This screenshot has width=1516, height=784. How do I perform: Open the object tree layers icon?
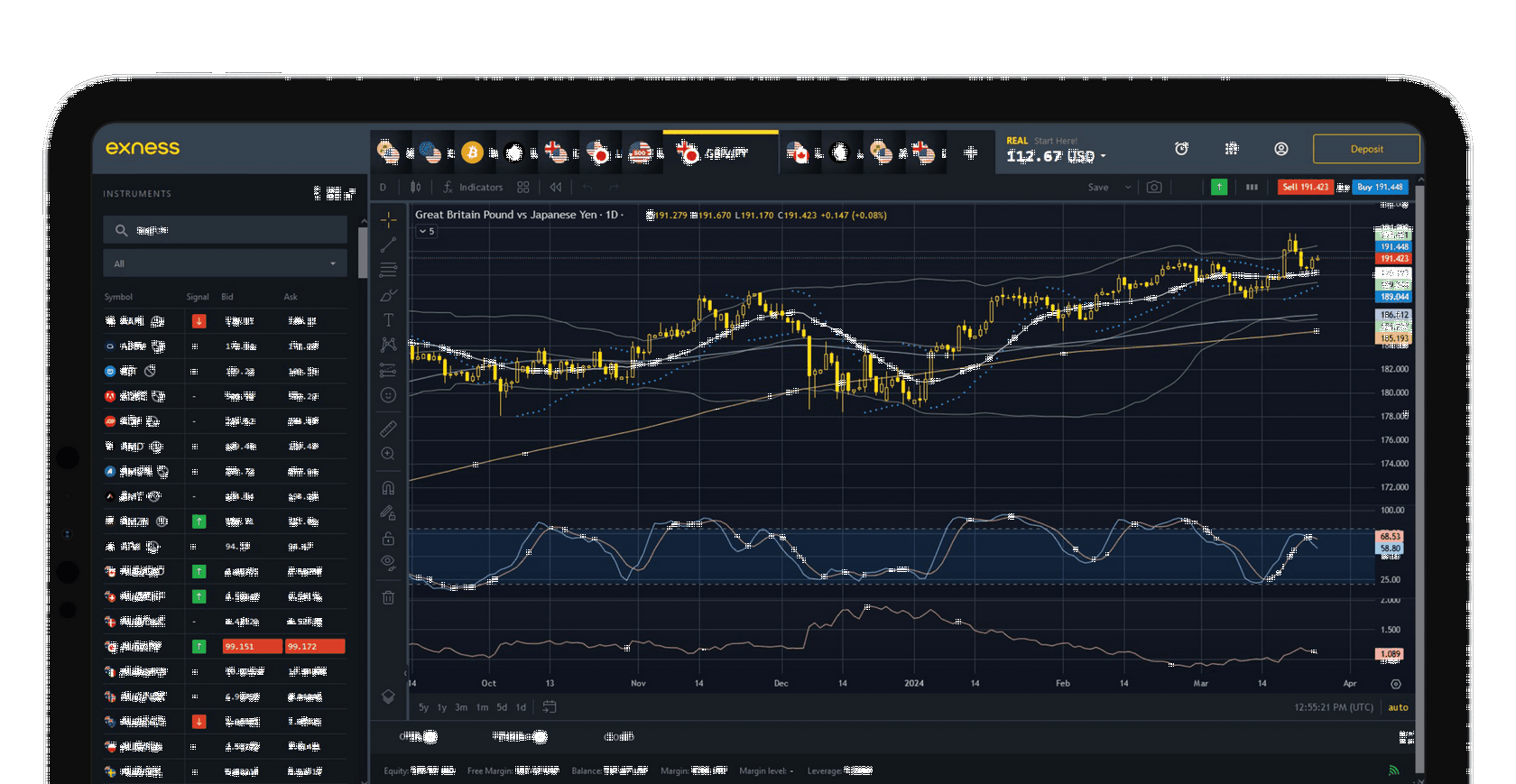pyautogui.click(x=388, y=696)
